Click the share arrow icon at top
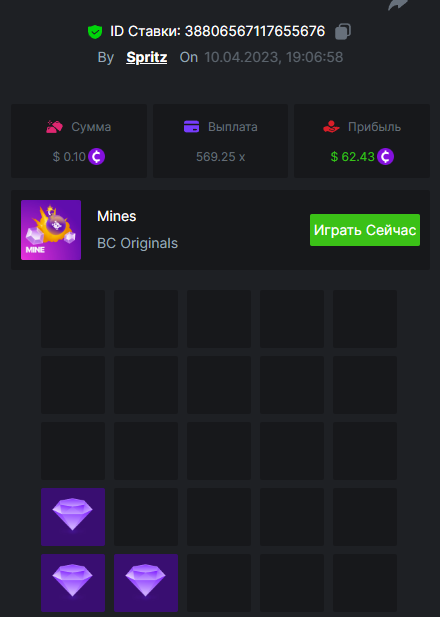The width and height of the screenshot is (440, 617). [x=397, y=5]
